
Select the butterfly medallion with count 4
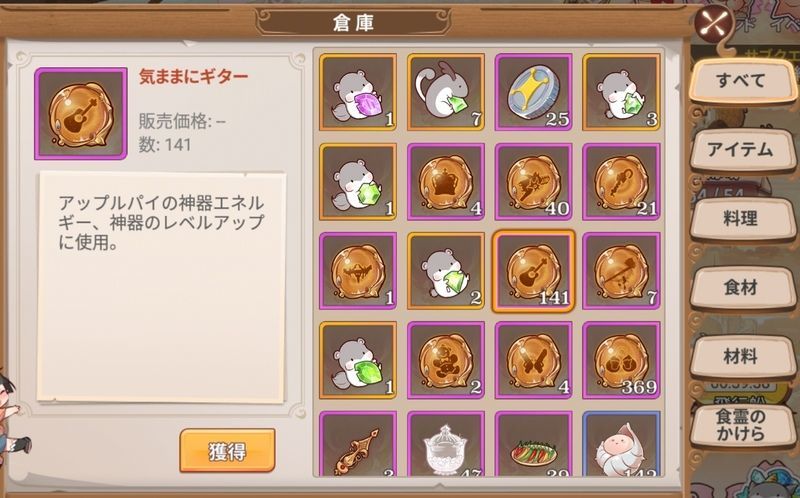click(x=534, y=360)
